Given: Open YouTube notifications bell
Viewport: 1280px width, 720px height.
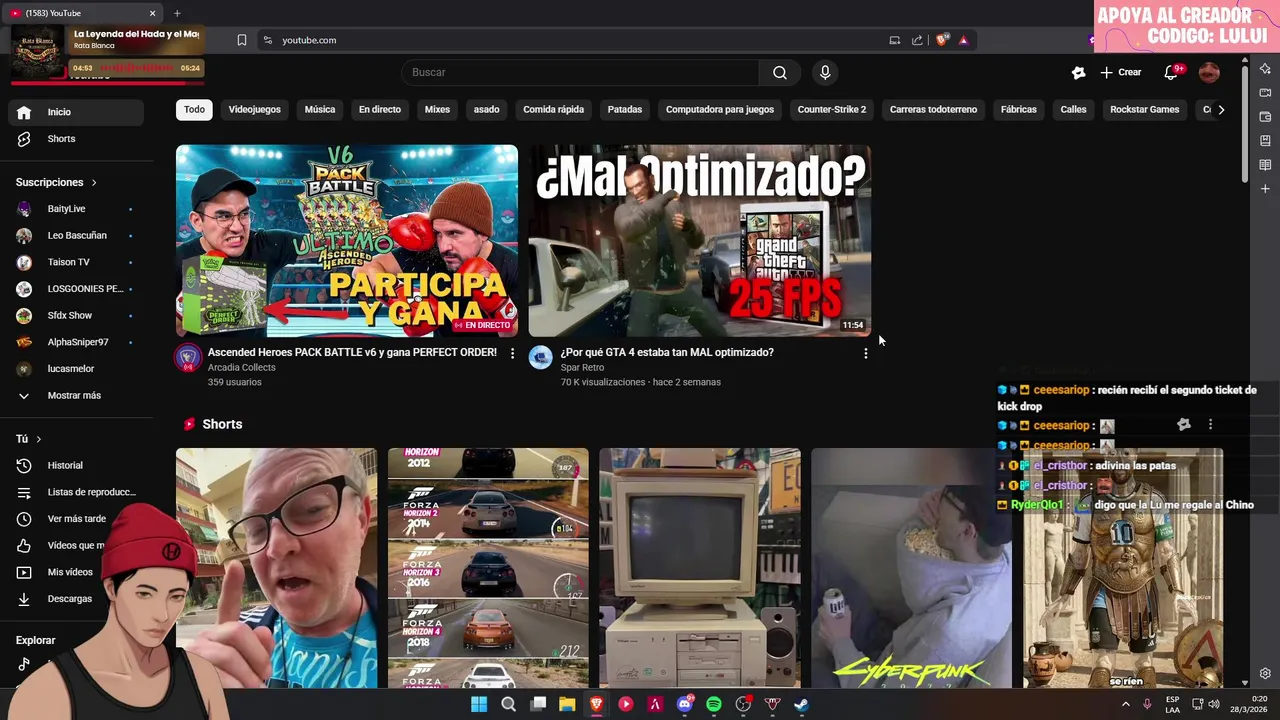Looking at the screenshot, I should click(x=1171, y=72).
